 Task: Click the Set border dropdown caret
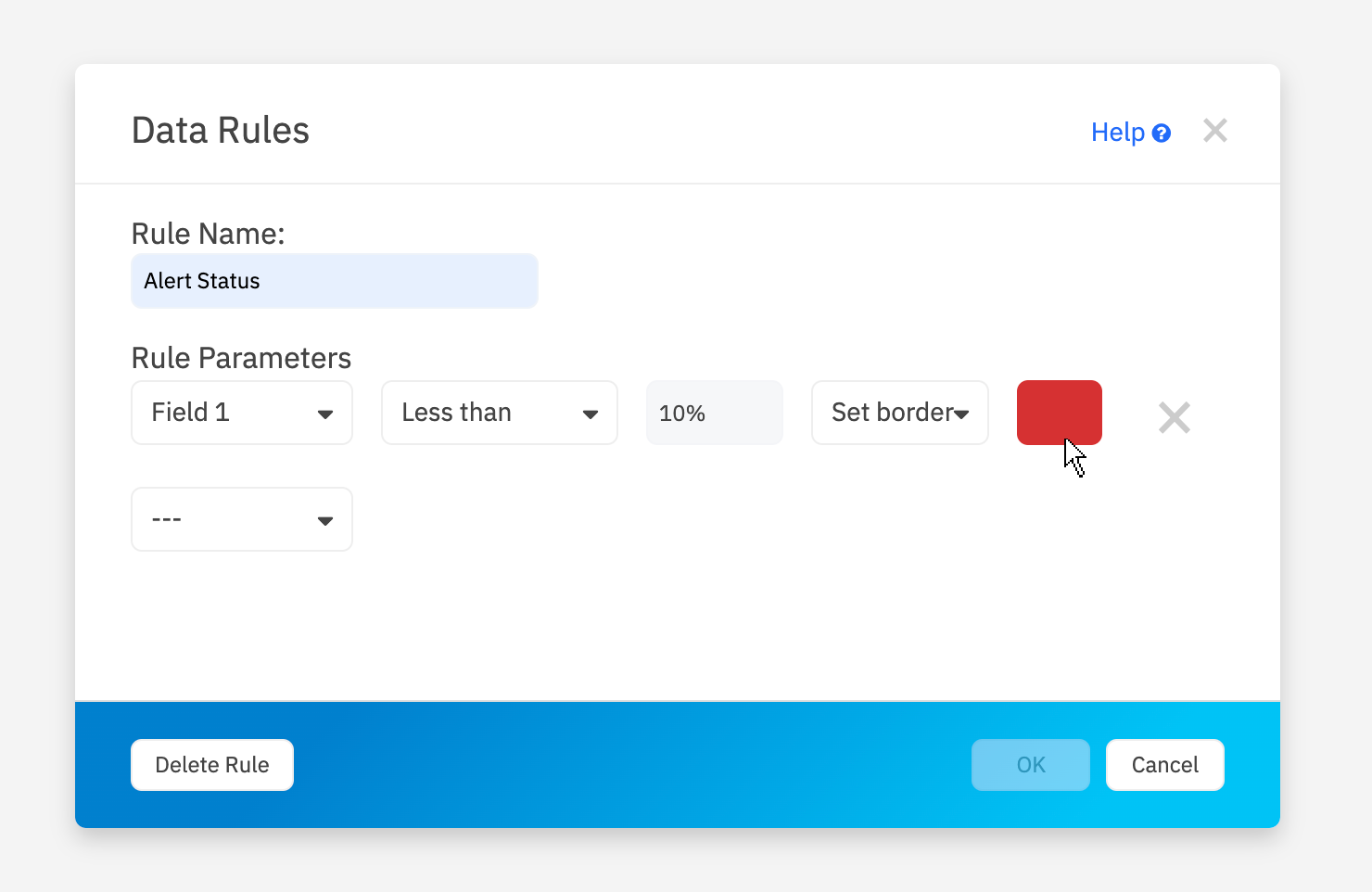(962, 414)
